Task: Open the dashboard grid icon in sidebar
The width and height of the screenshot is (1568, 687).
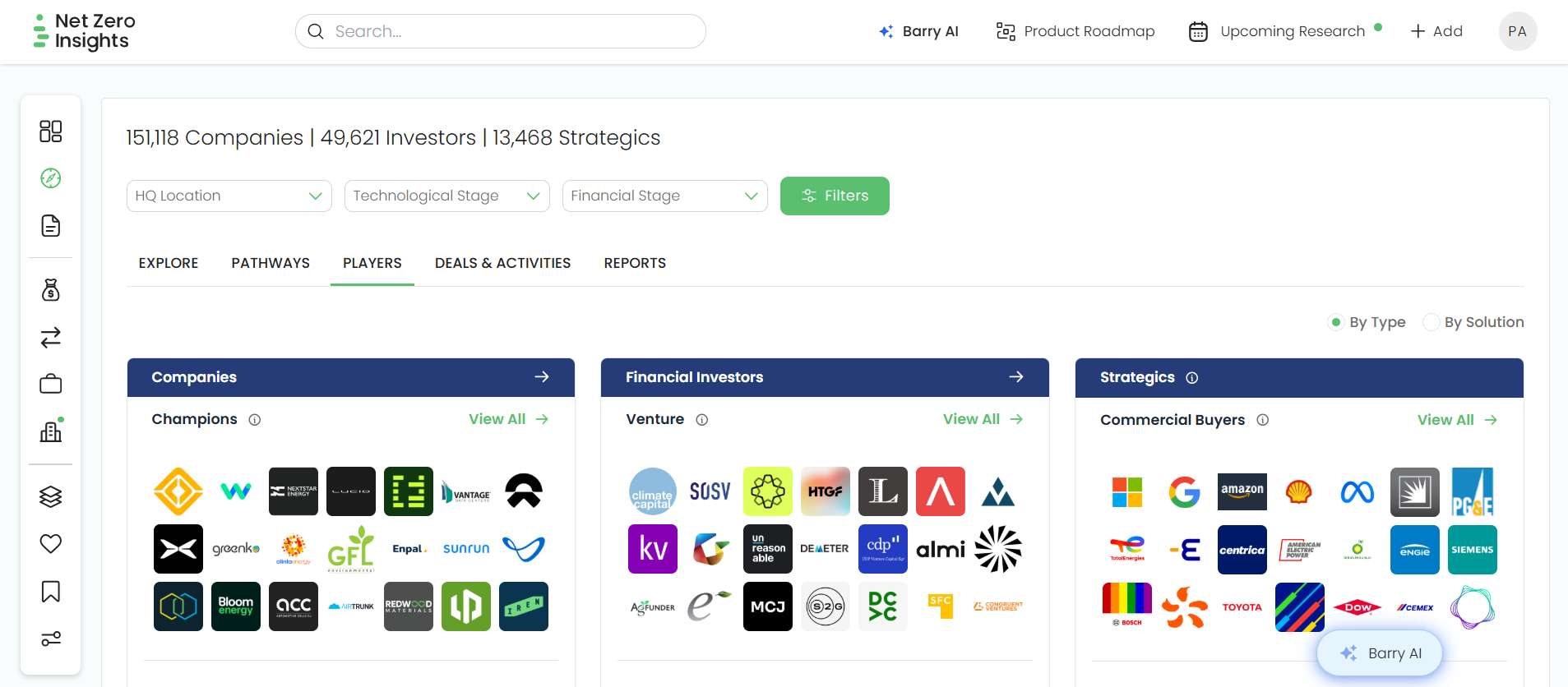Action: 51,131
